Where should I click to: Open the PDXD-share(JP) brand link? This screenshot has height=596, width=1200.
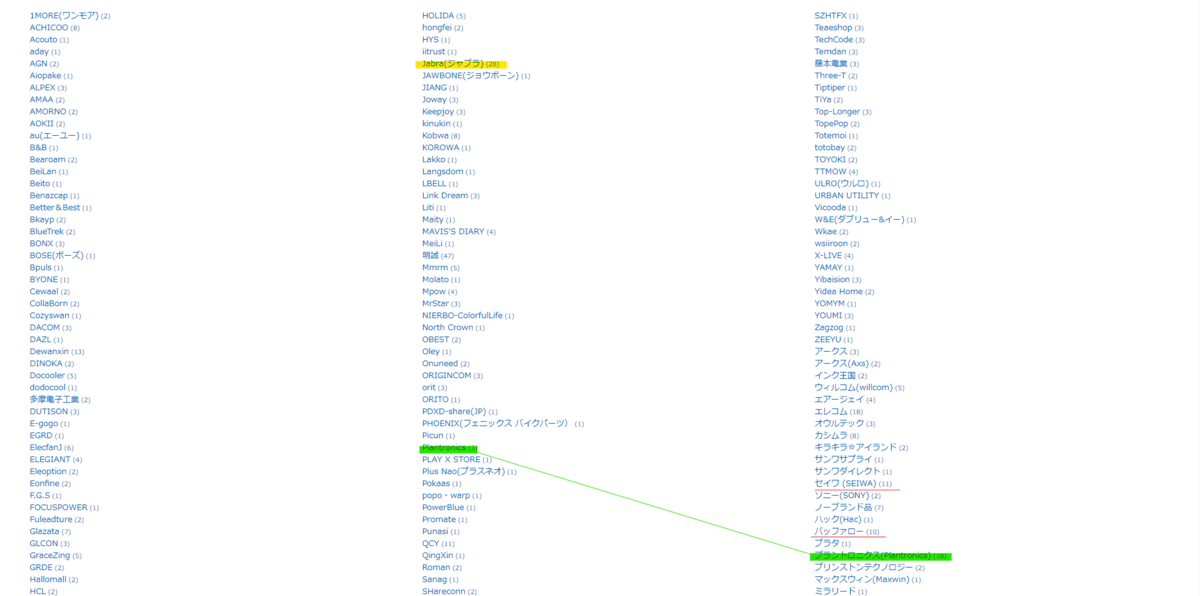pyautogui.click(x=454, y=412)
